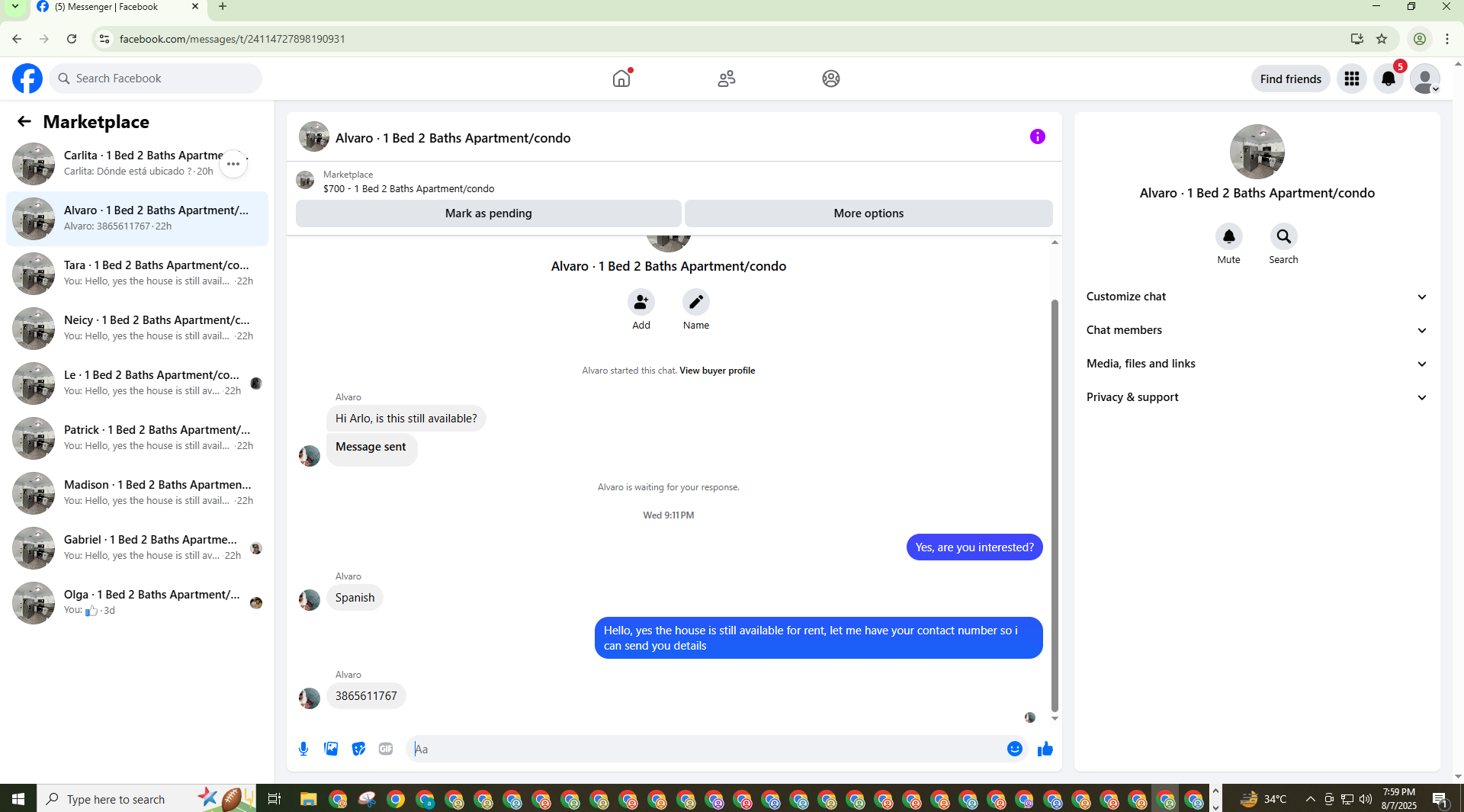The width and height of the screenshot is (1464, 812).
Task: Click the Spanish message bubble
Action: click(x=355, y=598)
